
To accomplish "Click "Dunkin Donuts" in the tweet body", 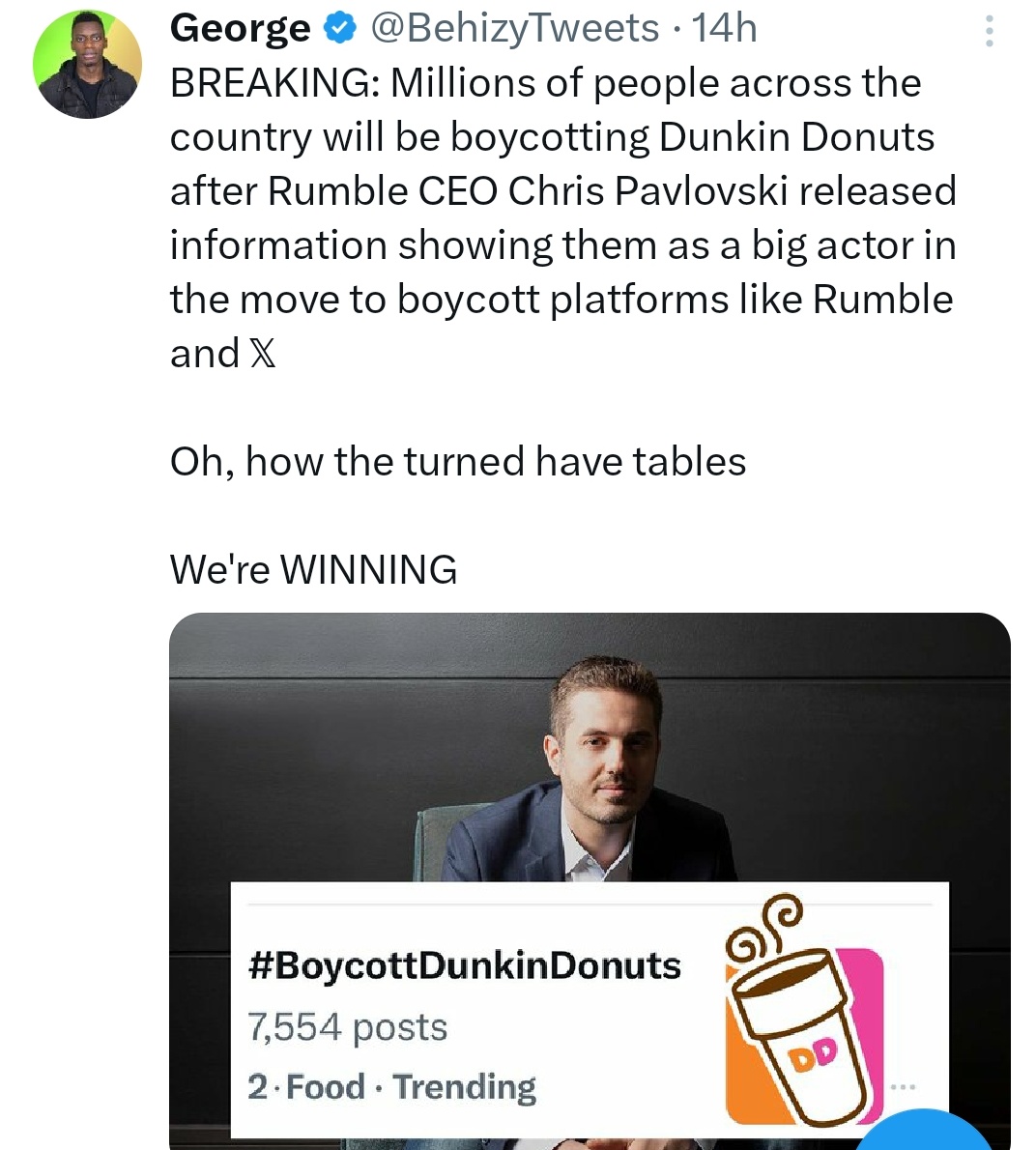I will (796, 137).
